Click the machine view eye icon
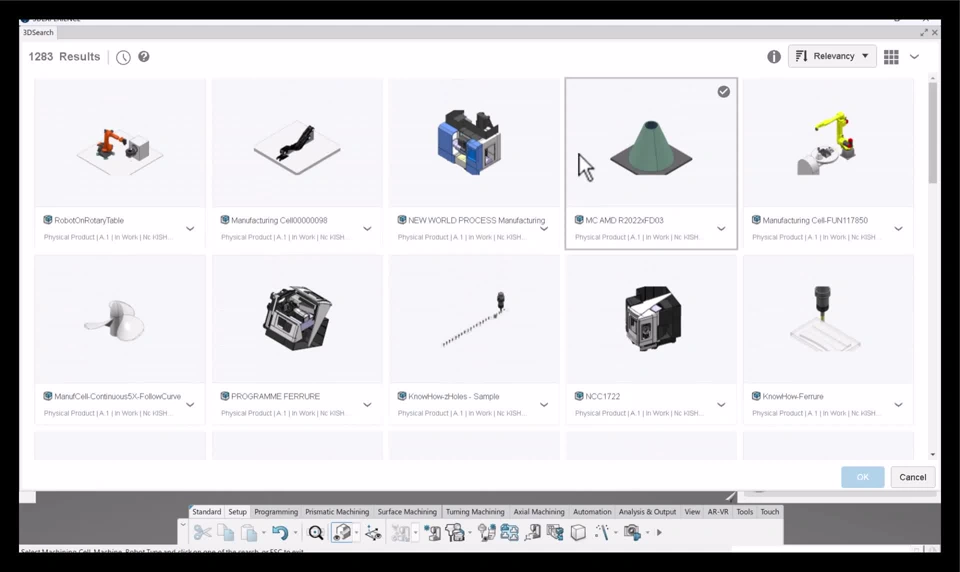 tap(342, 533)
